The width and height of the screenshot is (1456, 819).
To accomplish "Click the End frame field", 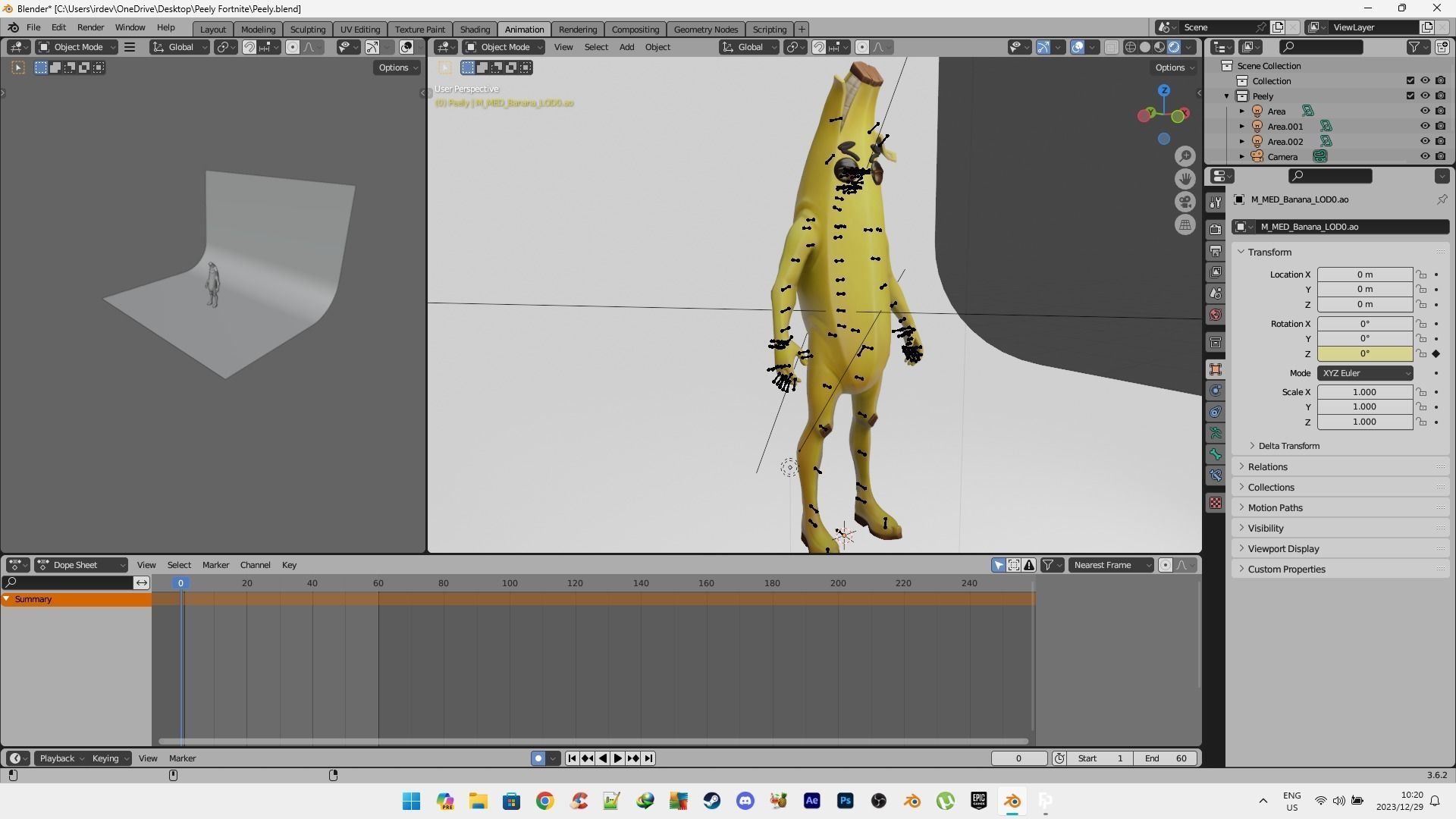I will [x=1166, y=758].
